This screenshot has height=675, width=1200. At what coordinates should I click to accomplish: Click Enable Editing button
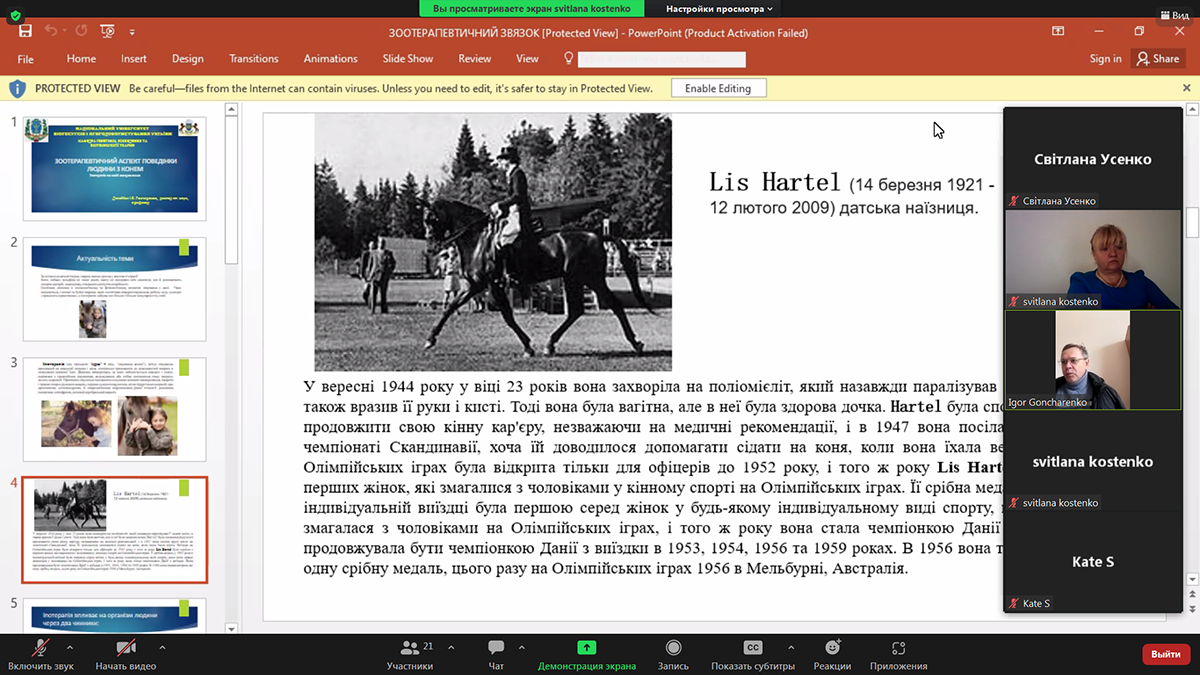coord(718,88)
